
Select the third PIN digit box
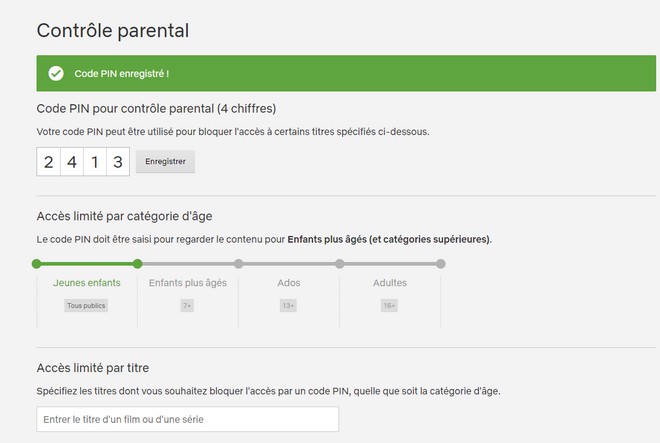95,161
